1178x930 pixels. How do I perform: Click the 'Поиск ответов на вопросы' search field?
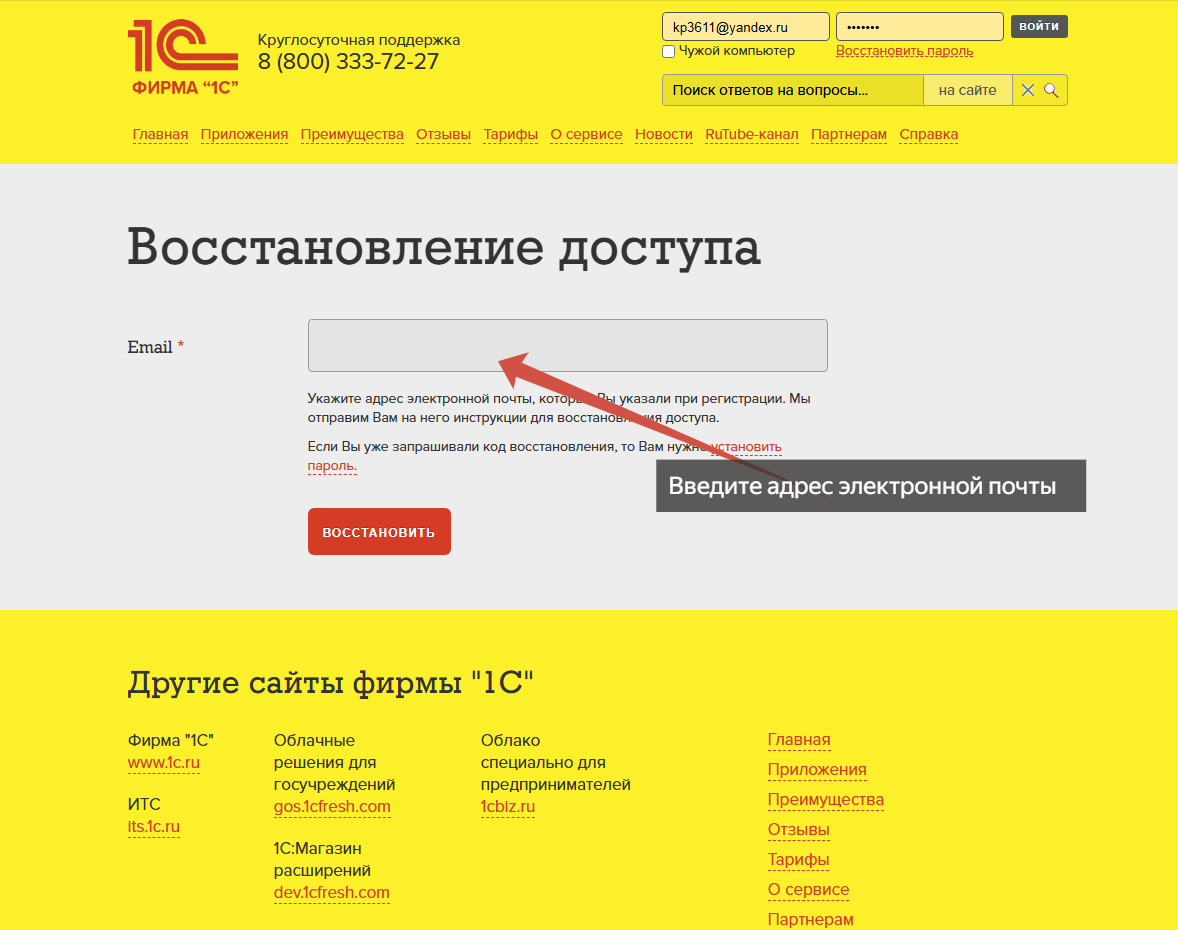(793, 90)
